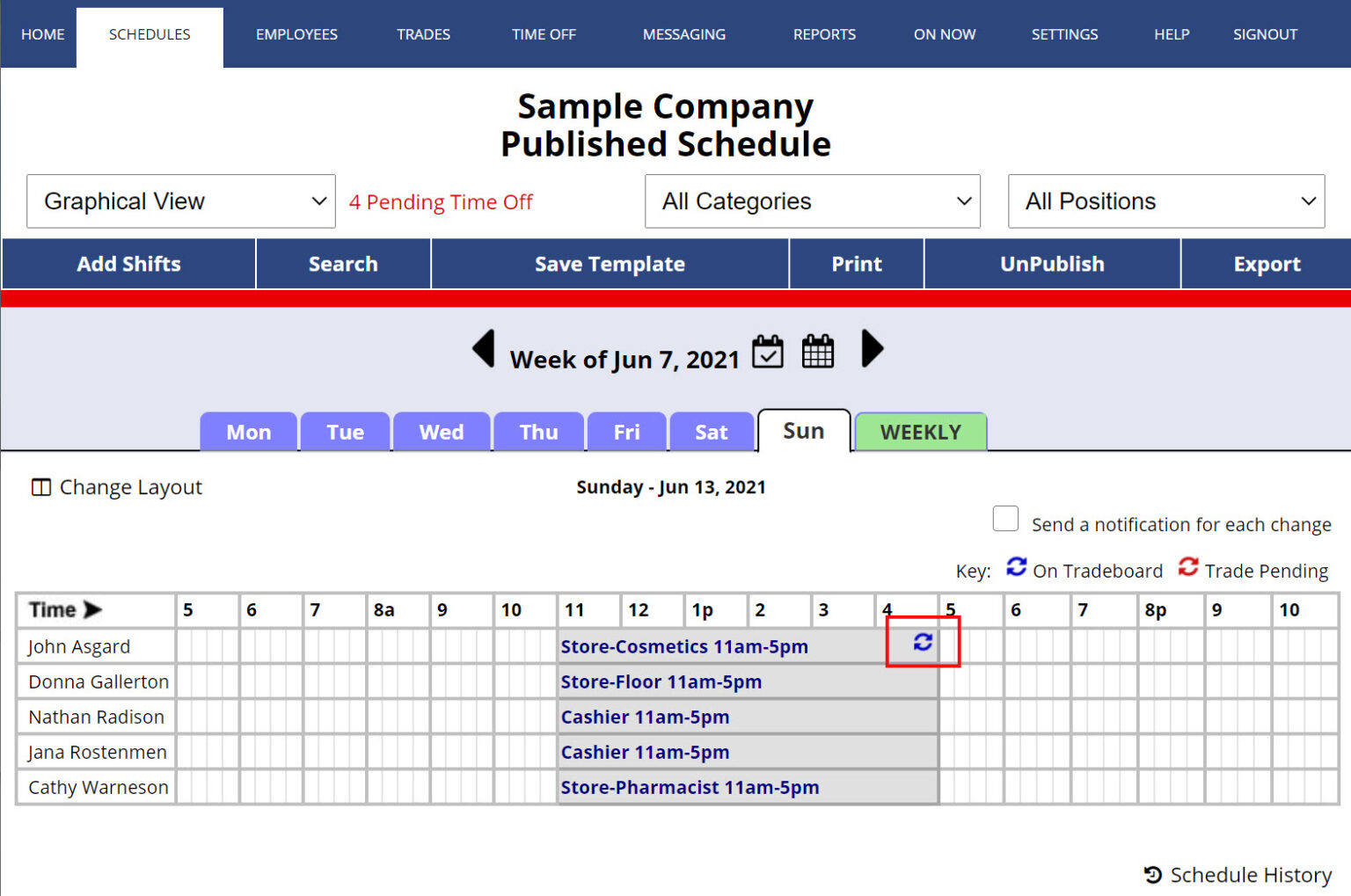Enable Send a notification for each change
This screenshot has height=896, width=1351.
[x=1005, y=519]
